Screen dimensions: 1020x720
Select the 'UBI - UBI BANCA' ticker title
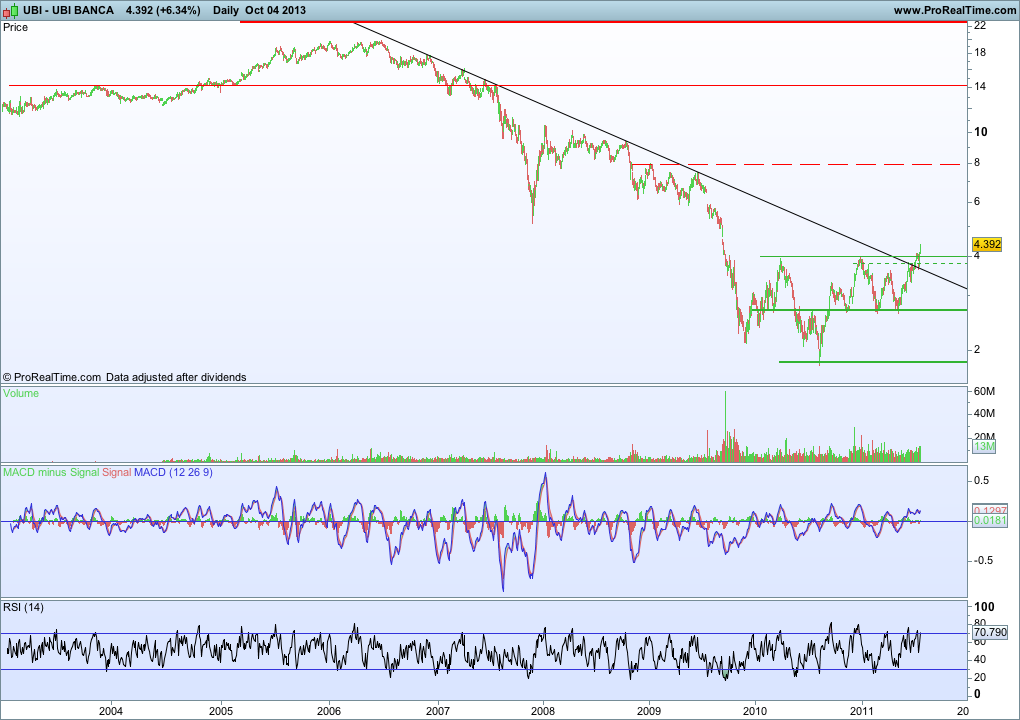pyautogui.click(x=68, y=10)
